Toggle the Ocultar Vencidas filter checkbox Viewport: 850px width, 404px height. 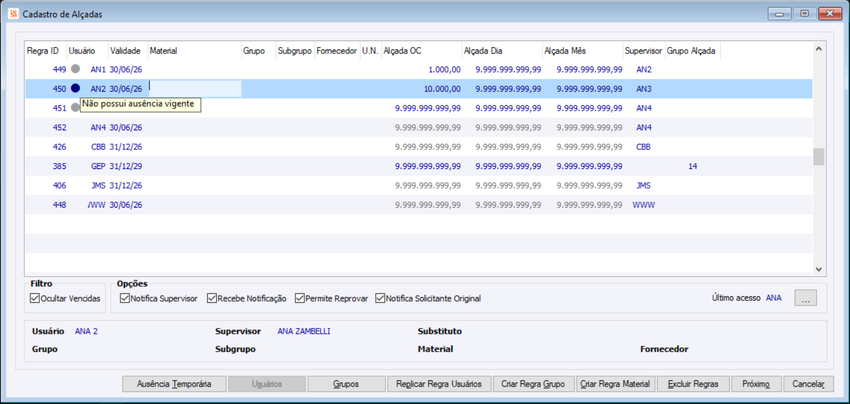coord(35,298)
